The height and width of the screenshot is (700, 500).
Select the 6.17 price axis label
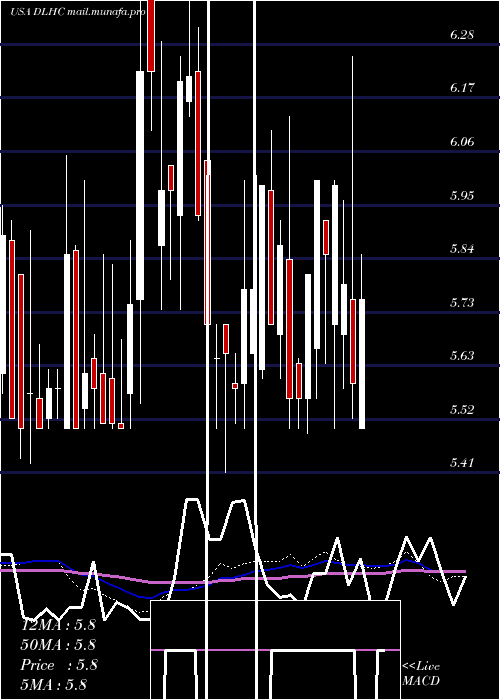click(462, 88)
